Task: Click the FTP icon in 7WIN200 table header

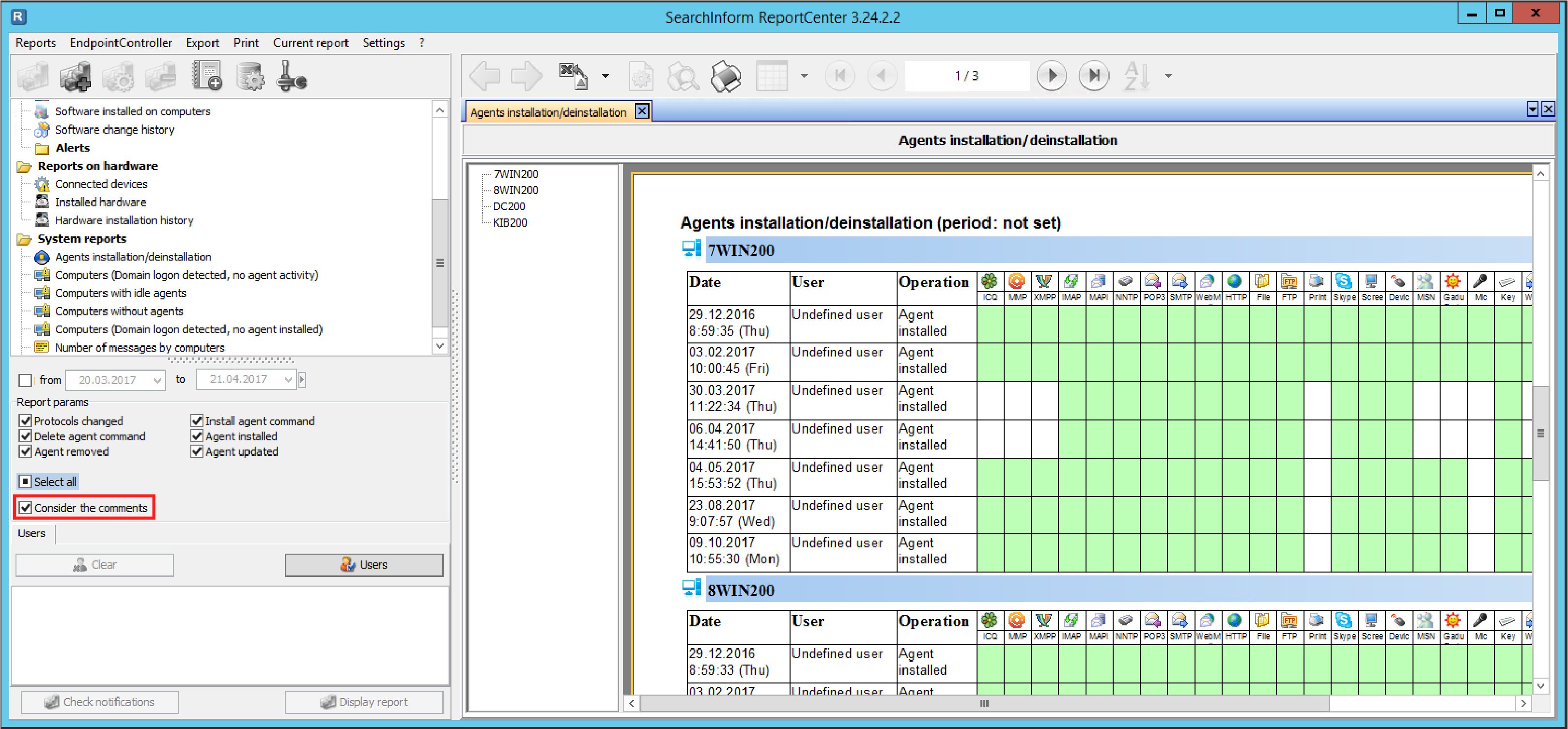Action: click(x=1289, y=282)
